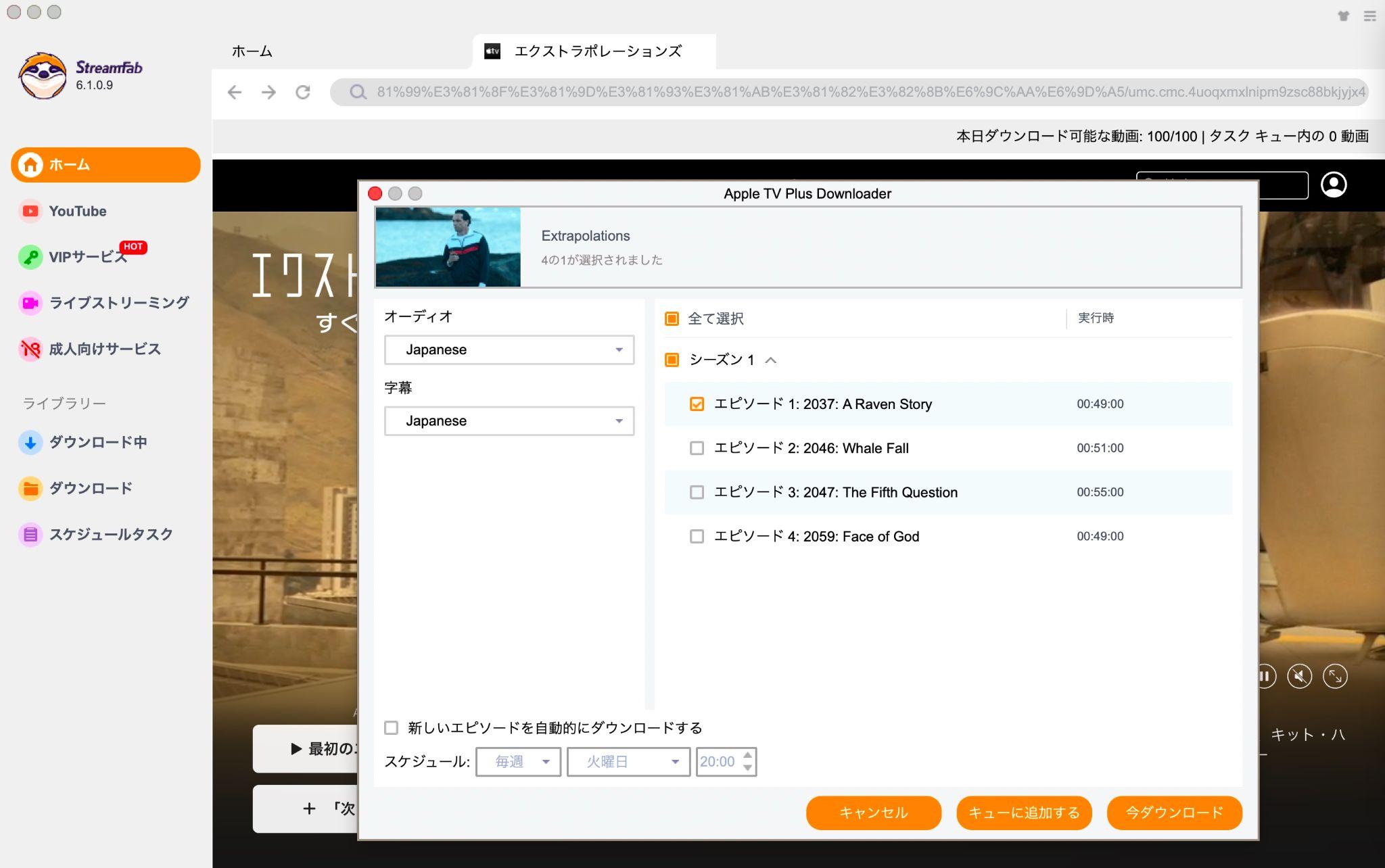Screen dimensions: 1385x868
Task: Open the 字幕 Japanese dropdown
Action: pos(509,420)
